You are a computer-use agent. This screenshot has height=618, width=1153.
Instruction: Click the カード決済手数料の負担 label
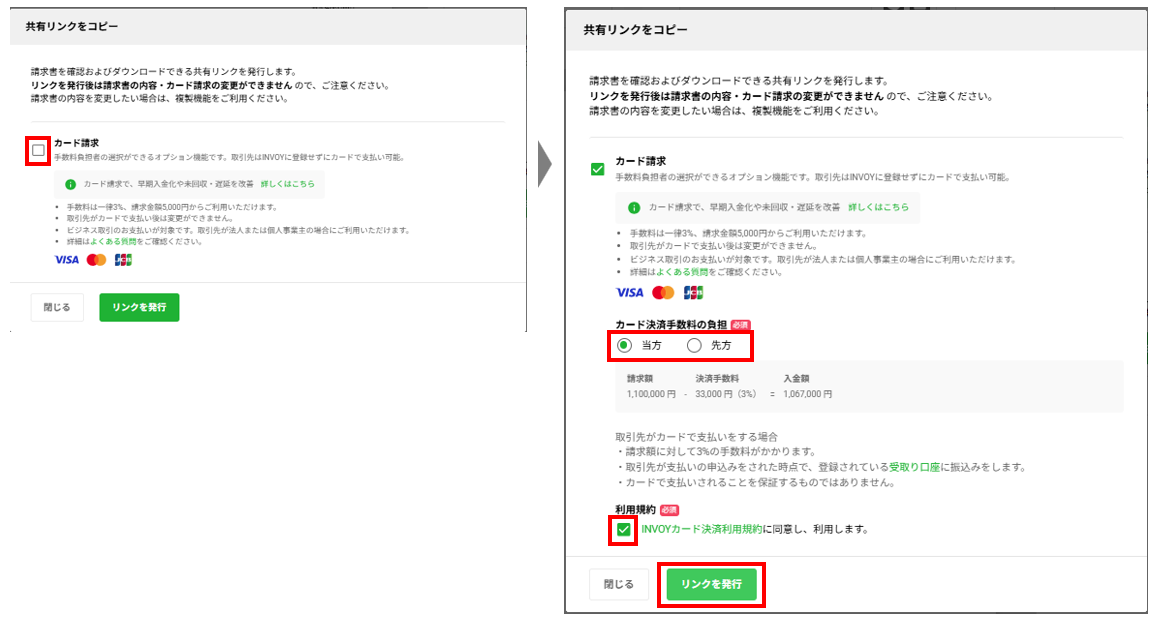672,324
